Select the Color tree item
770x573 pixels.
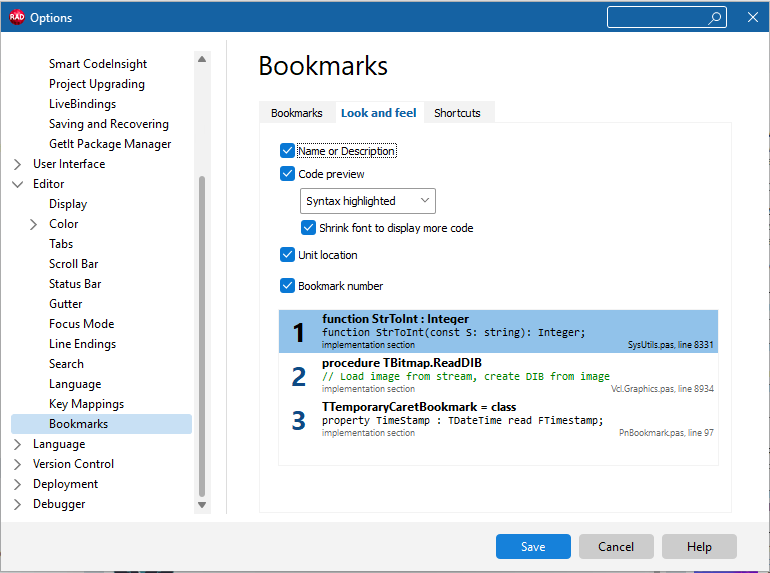[x=63, y=224]
